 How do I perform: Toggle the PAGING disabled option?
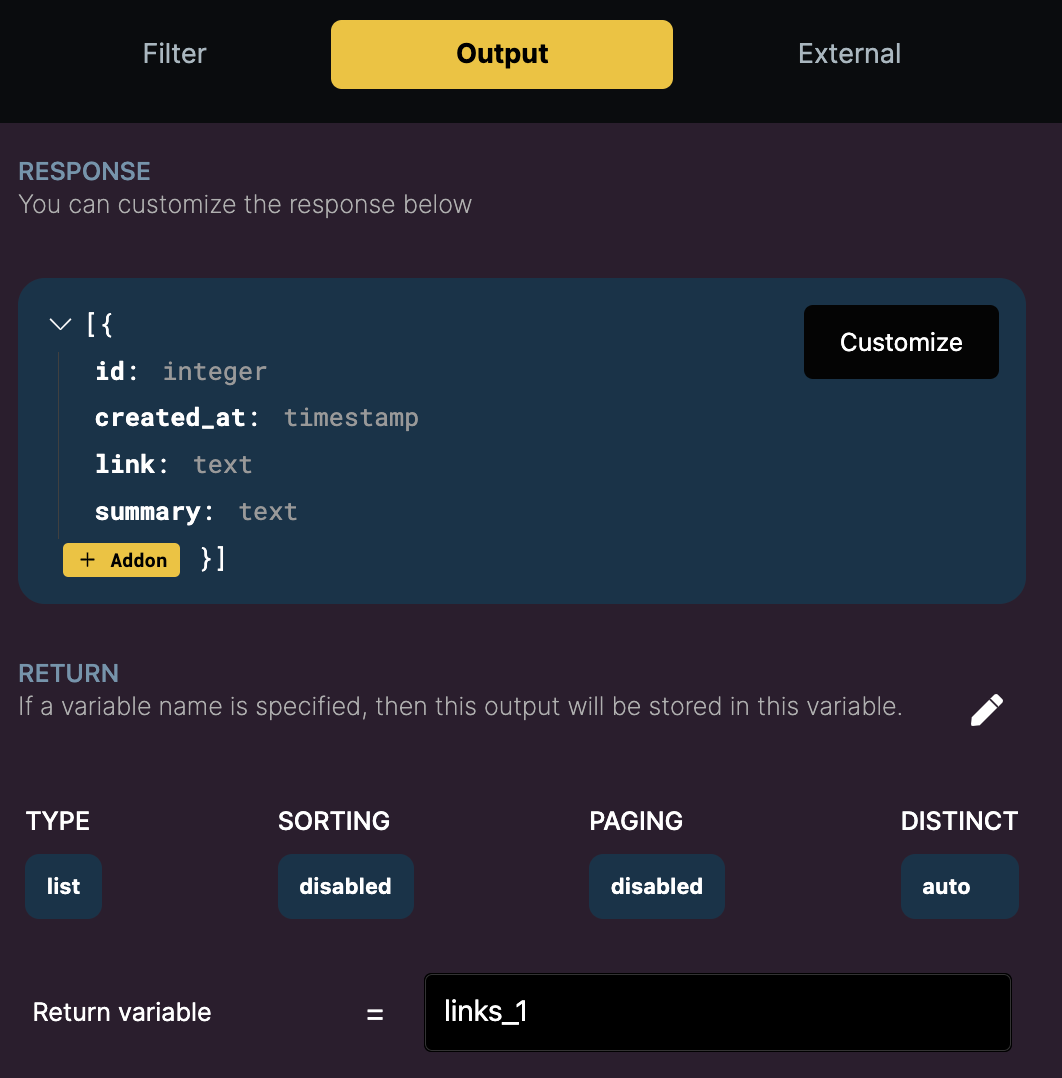tap(657, 886)
